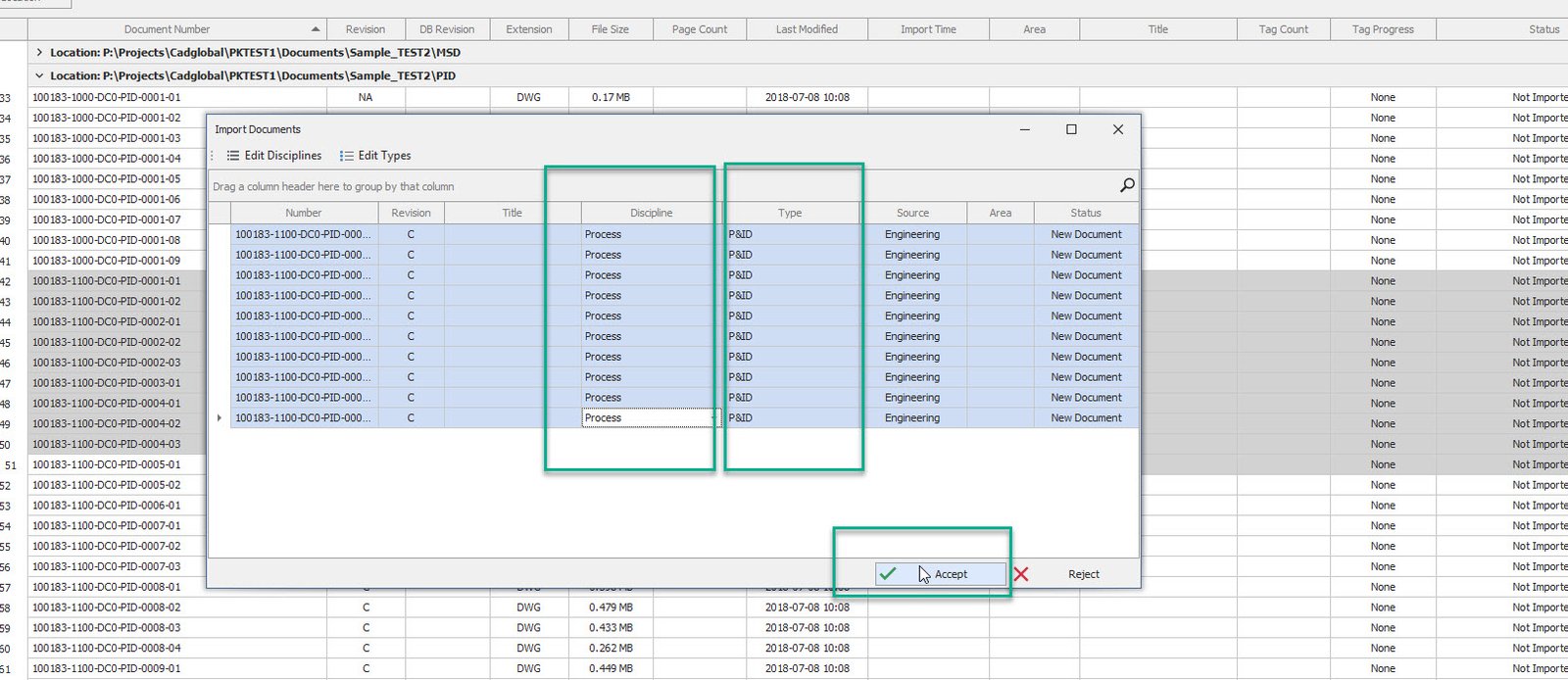Image resolution: width=1568 pixels, height=680 pixels.
Task: Collapse the PID location group
Action: coord(39,75)
